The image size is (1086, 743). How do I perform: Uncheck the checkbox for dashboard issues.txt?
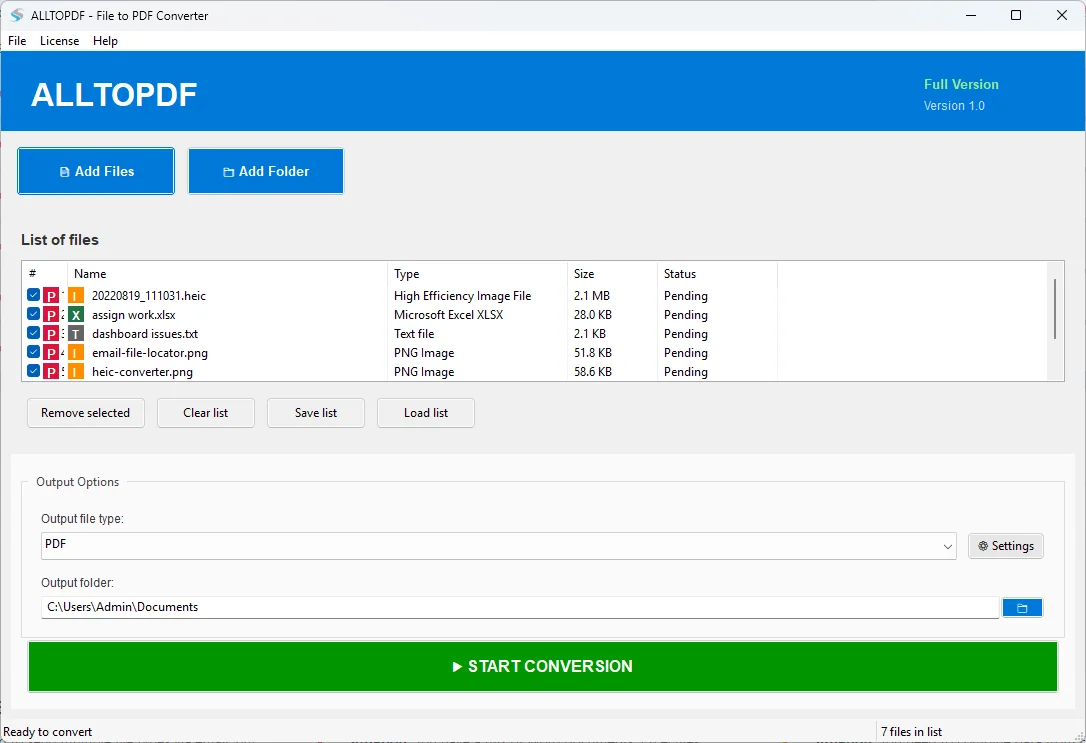33,333
